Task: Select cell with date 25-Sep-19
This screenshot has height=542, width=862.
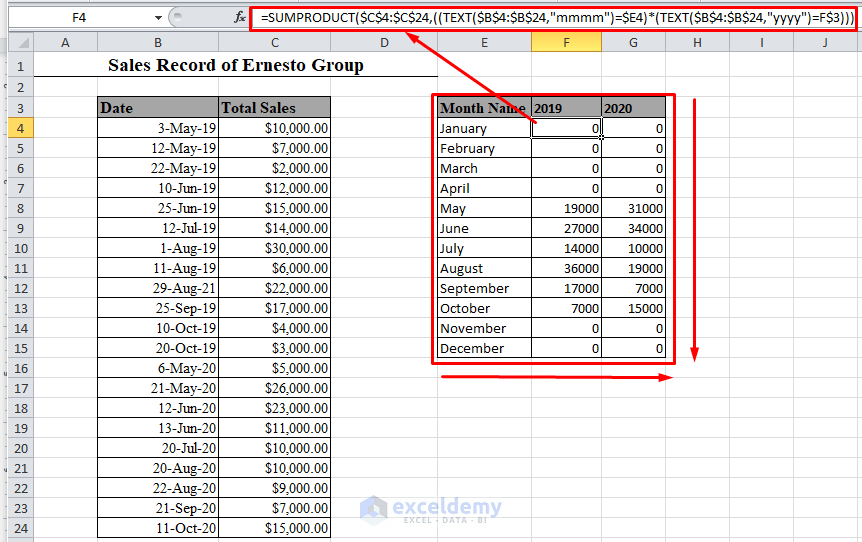Action: 158,308
